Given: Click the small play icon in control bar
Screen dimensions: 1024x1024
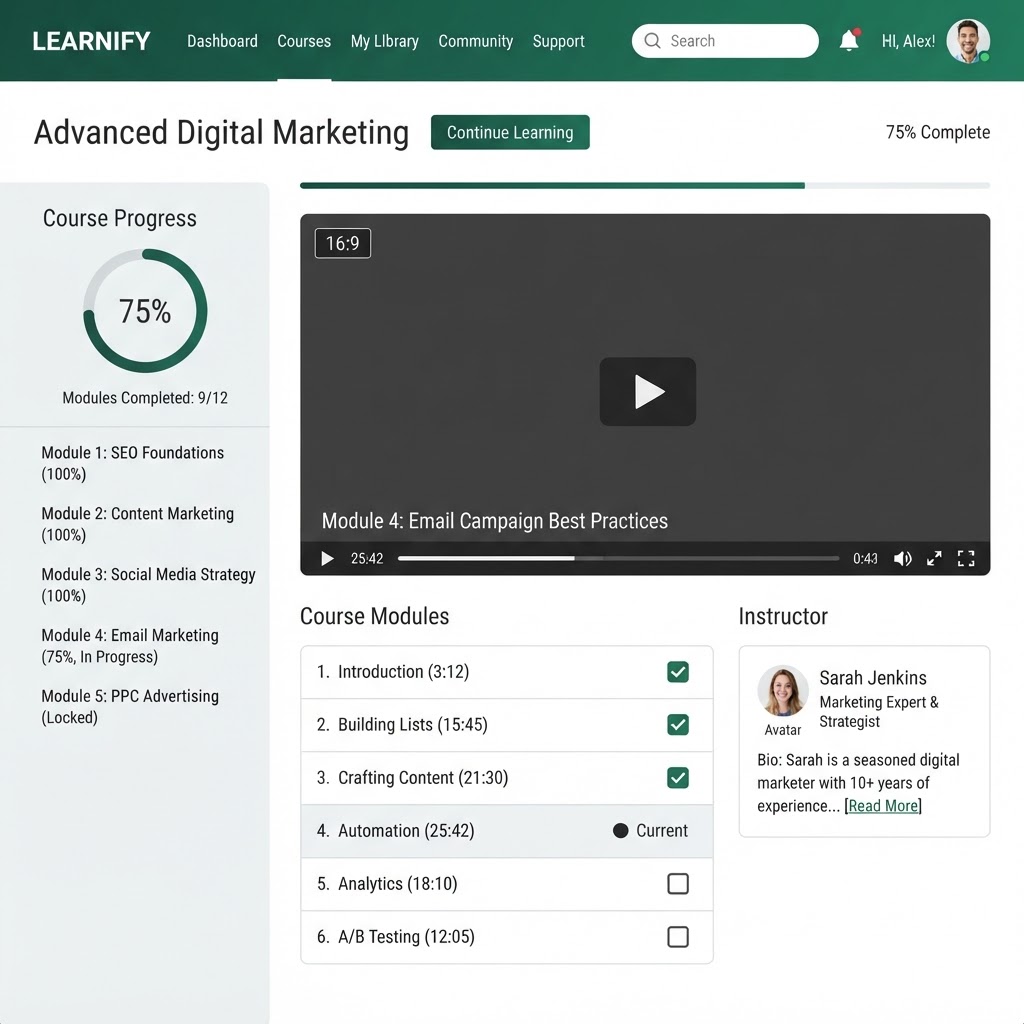Looking at the screenshot, I should coord(327,558).
